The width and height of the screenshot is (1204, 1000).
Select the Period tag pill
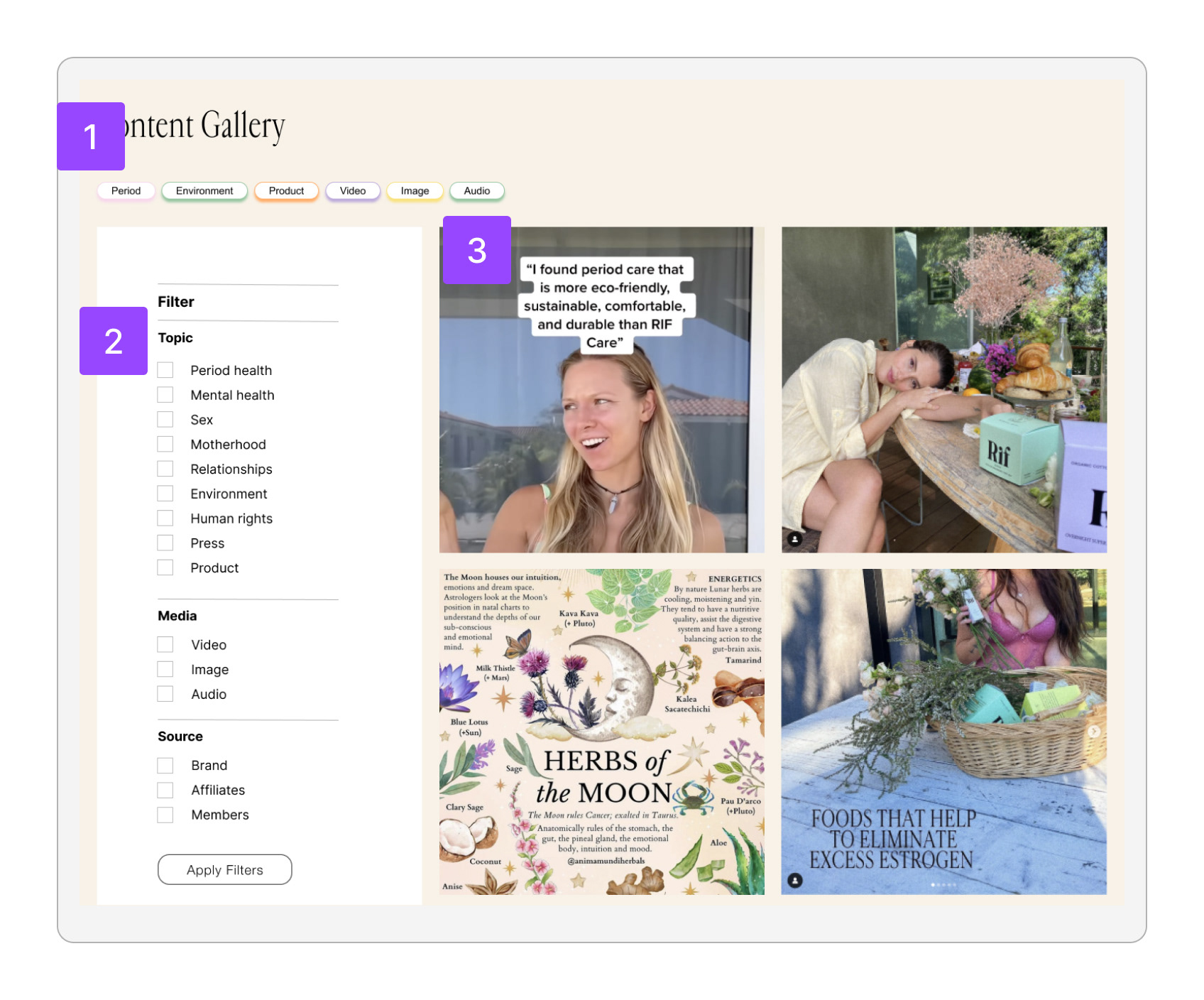tap(126, 191)
